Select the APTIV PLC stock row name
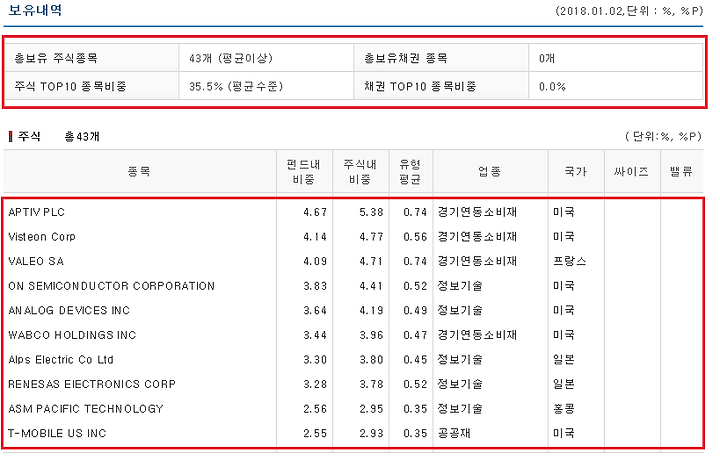720x460 pixels. point(37,212)
